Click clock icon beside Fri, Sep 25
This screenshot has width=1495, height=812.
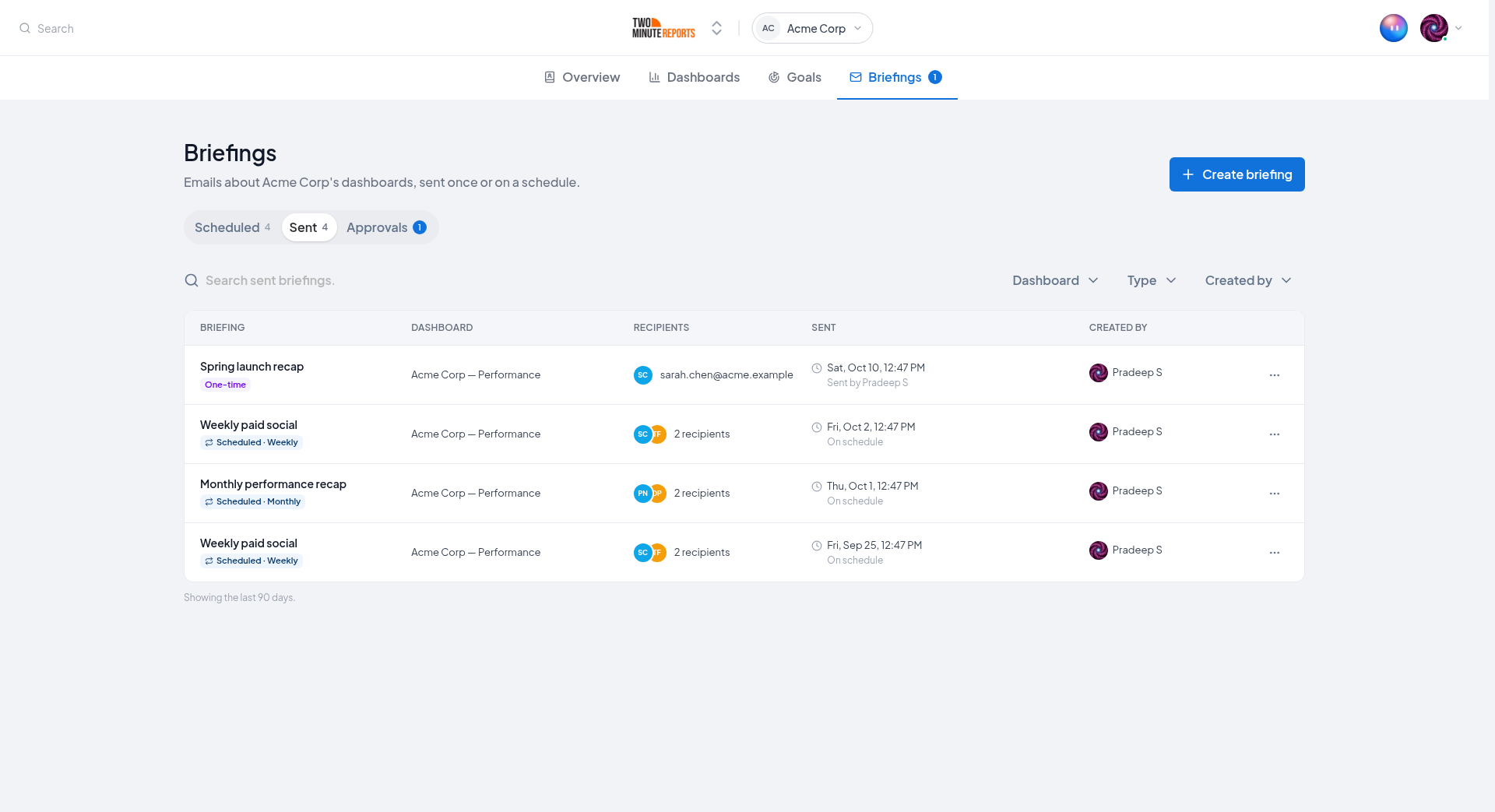coord(817,546)
